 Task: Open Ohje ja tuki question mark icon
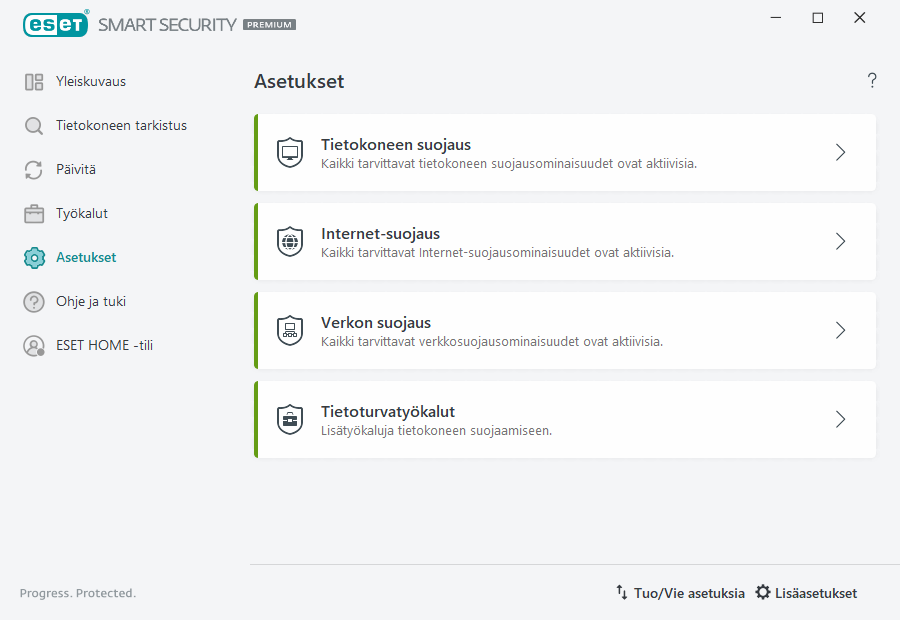coord(34,301)
